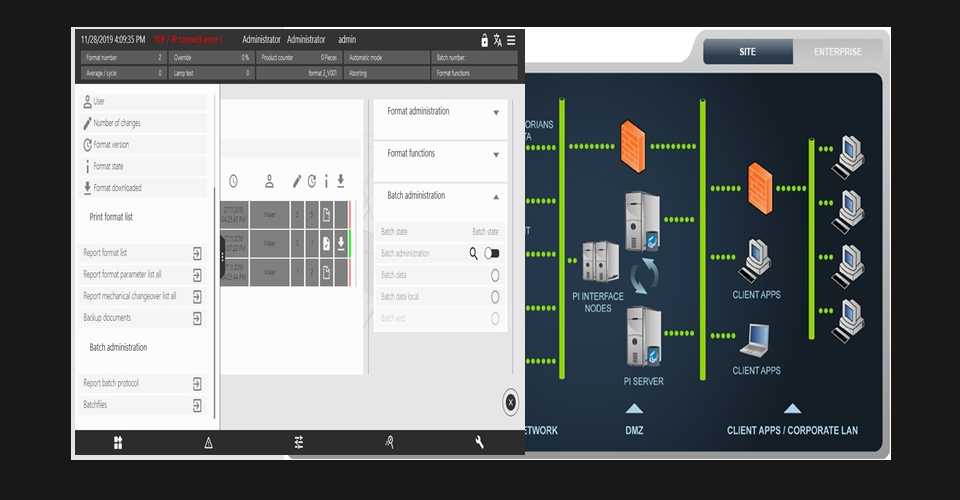Collapse the Batch administration section
Screen dimensions: 960x500
pyautogui.click(x=496, y=196)
